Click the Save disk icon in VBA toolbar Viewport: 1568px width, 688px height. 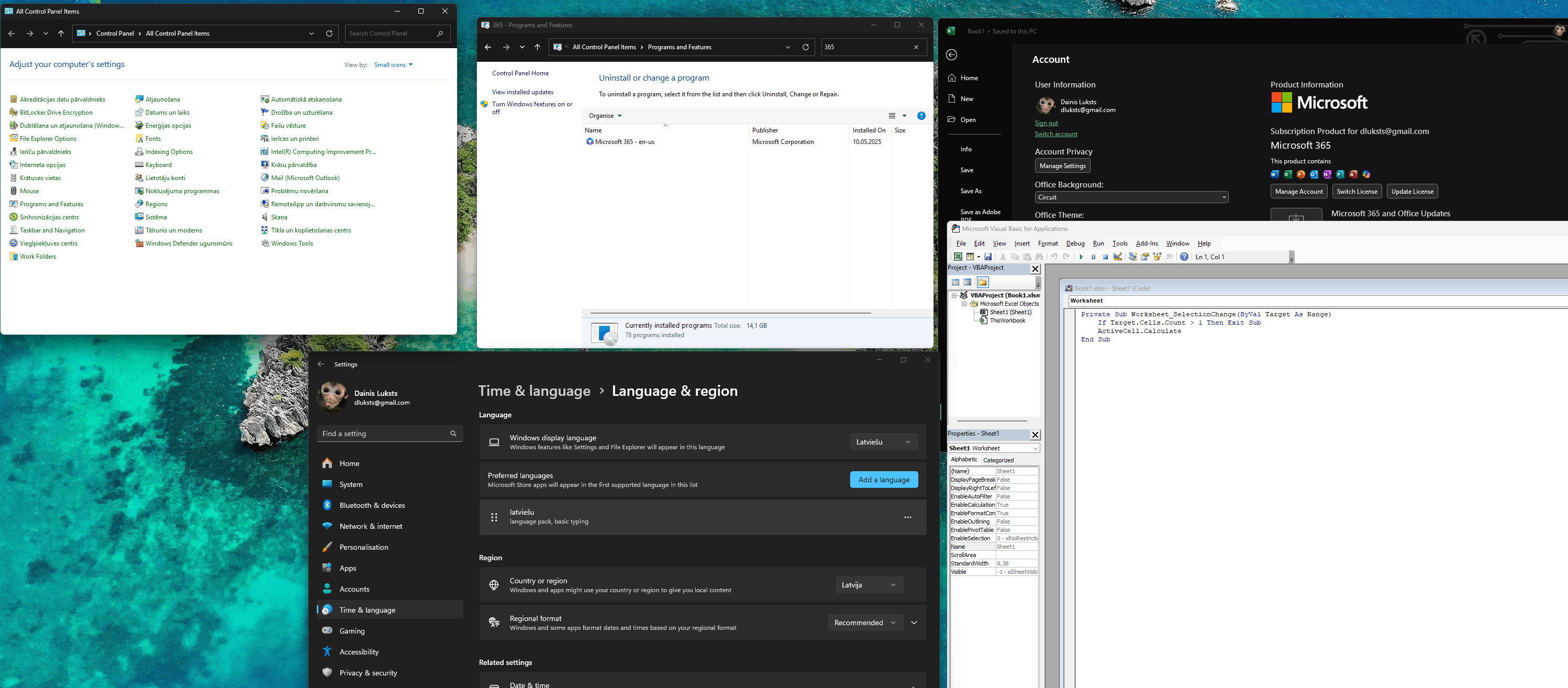[x=988, y=257]
